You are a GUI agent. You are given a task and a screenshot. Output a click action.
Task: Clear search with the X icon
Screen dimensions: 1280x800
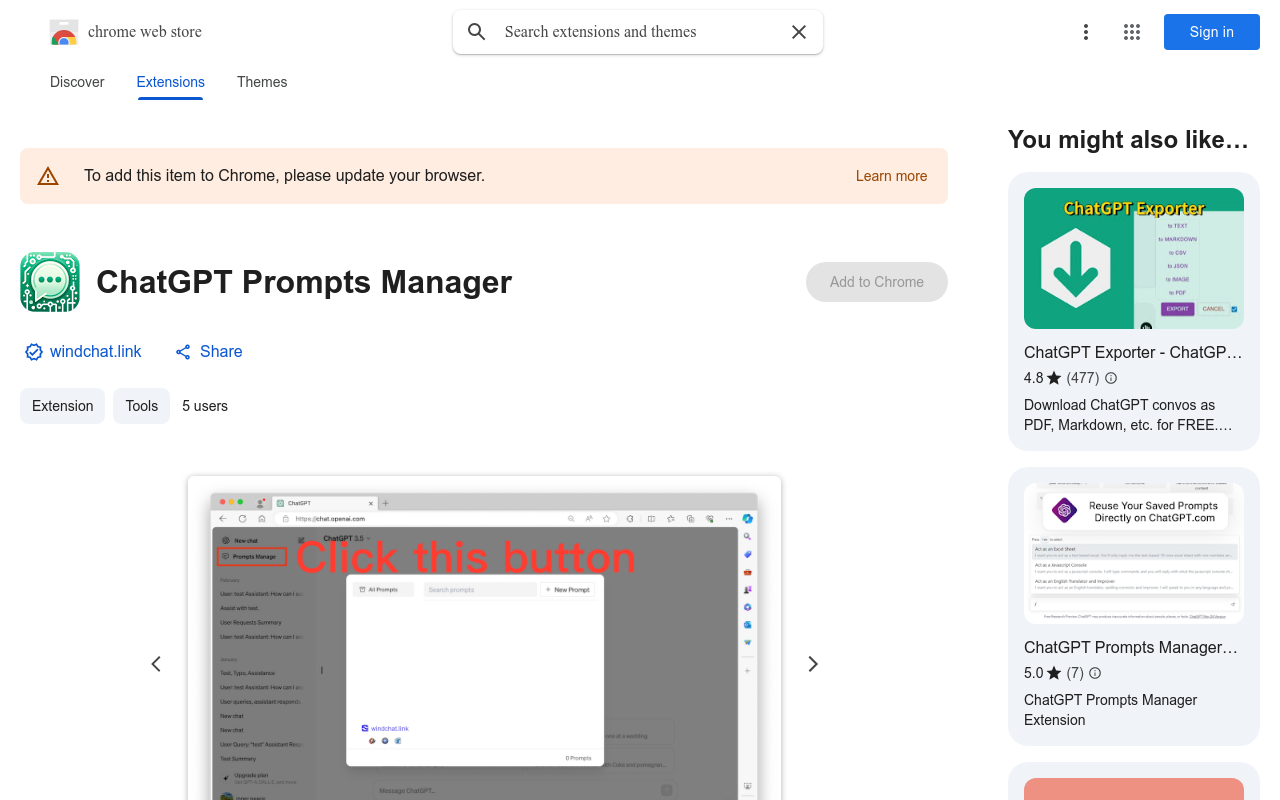[799, 32]
